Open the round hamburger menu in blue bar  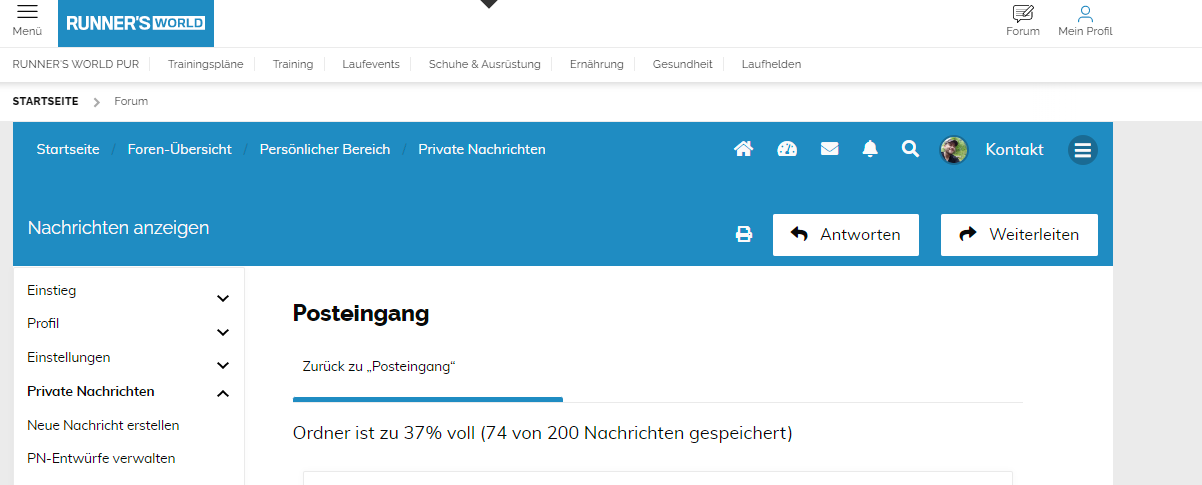(x=1082, y=150)
